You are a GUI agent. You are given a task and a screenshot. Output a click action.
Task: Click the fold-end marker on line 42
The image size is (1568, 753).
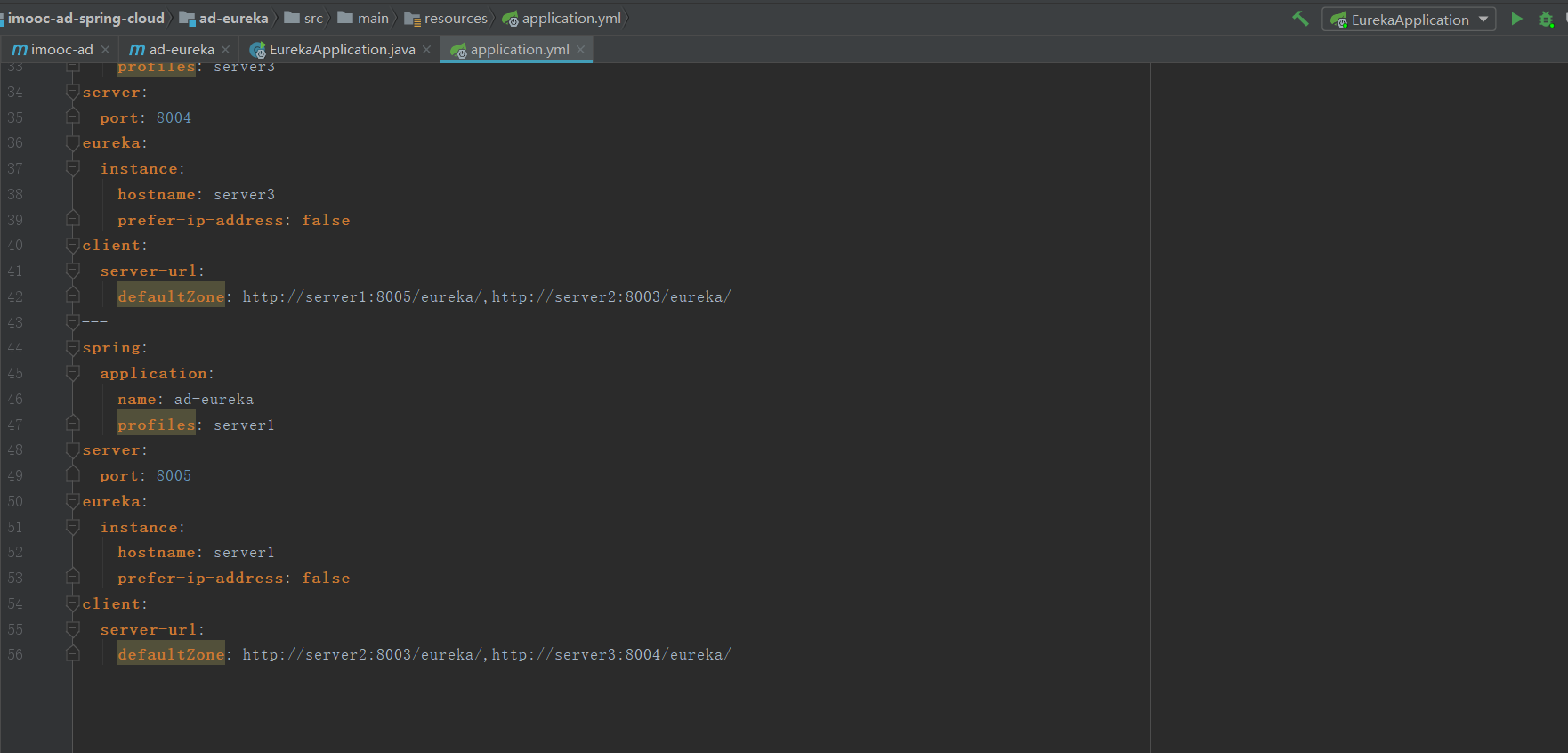73,296
